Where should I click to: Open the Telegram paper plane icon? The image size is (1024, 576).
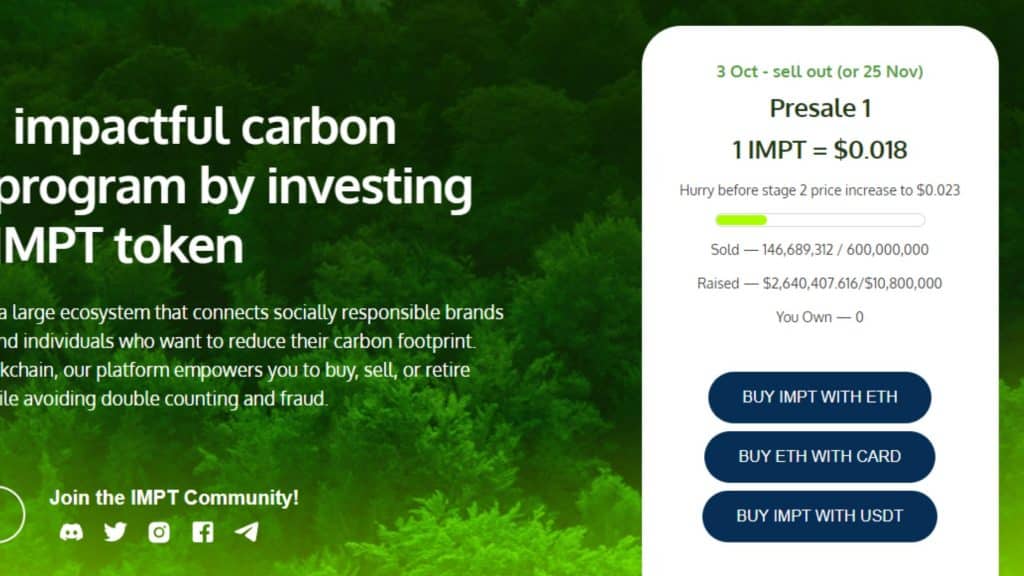pos(246,532)
